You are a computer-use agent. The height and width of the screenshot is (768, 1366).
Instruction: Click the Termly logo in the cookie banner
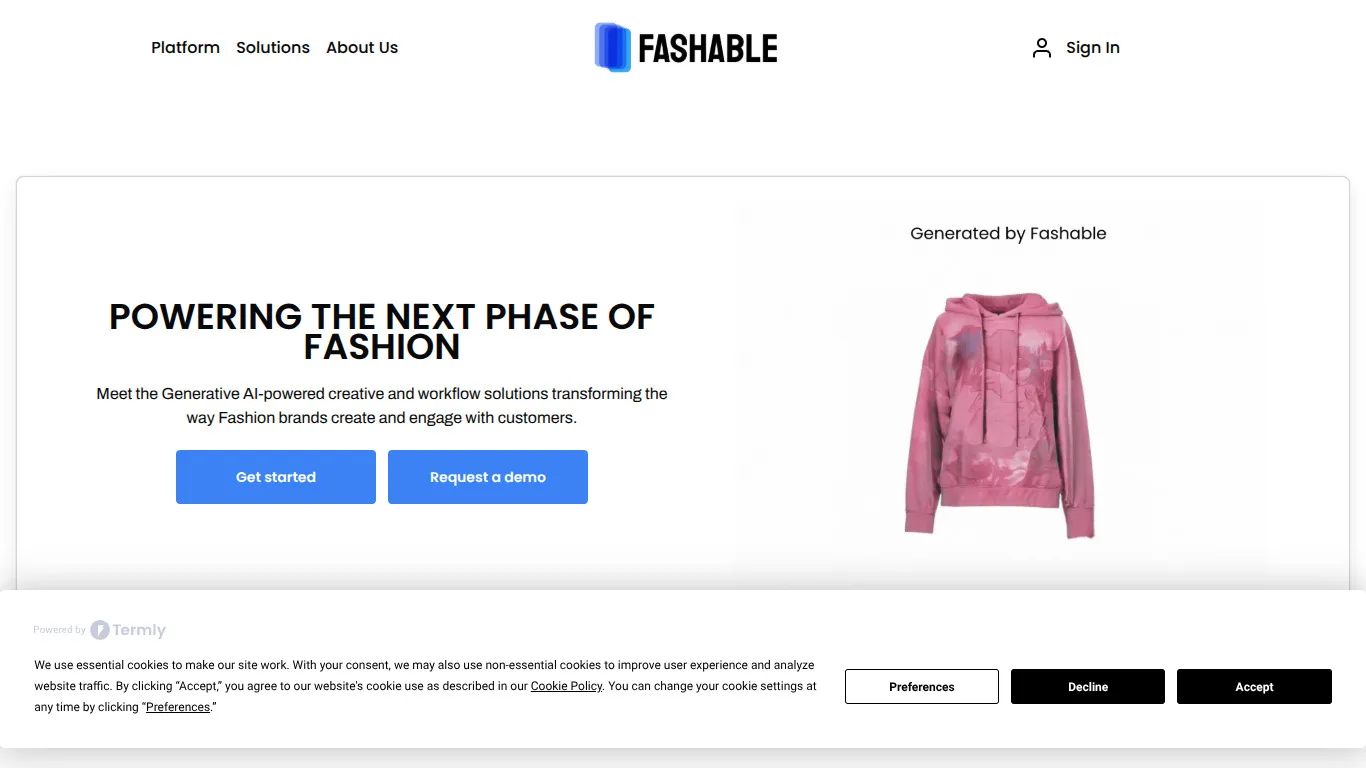click(129, 630)
